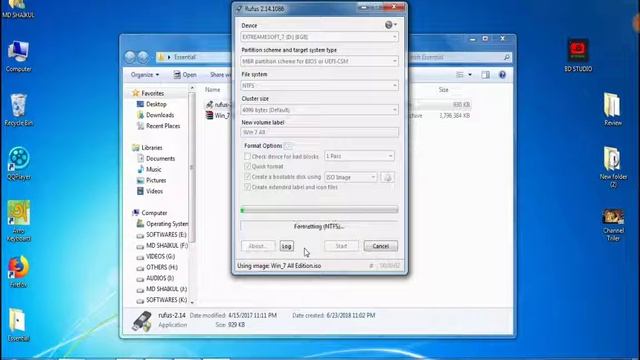Toggle Check device for bad blocks
Viewport: 640px width, 360px height.
click(x=247, y=156)
